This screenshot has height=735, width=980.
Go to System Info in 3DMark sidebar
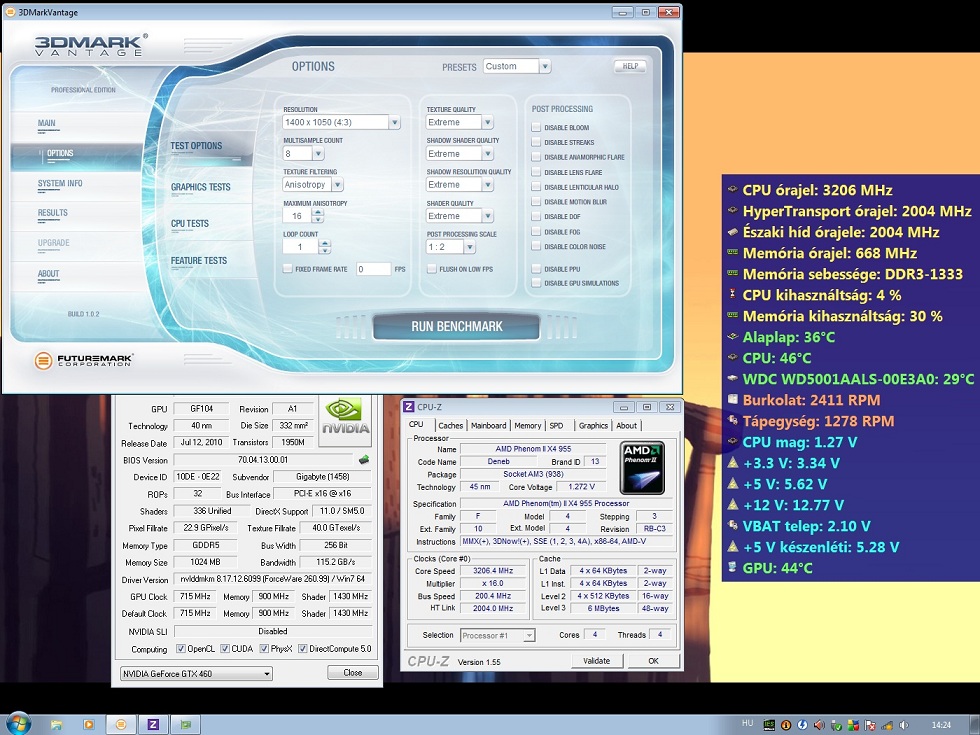[x=60, y=183]
